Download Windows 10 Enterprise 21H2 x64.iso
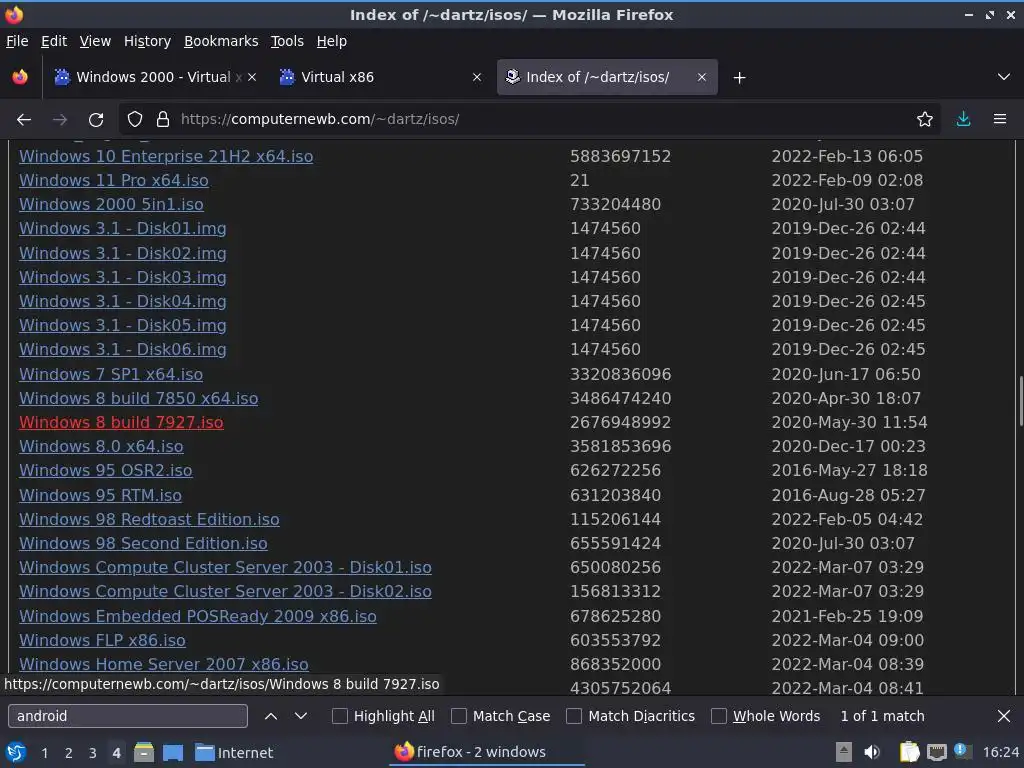 coord(166,157)
